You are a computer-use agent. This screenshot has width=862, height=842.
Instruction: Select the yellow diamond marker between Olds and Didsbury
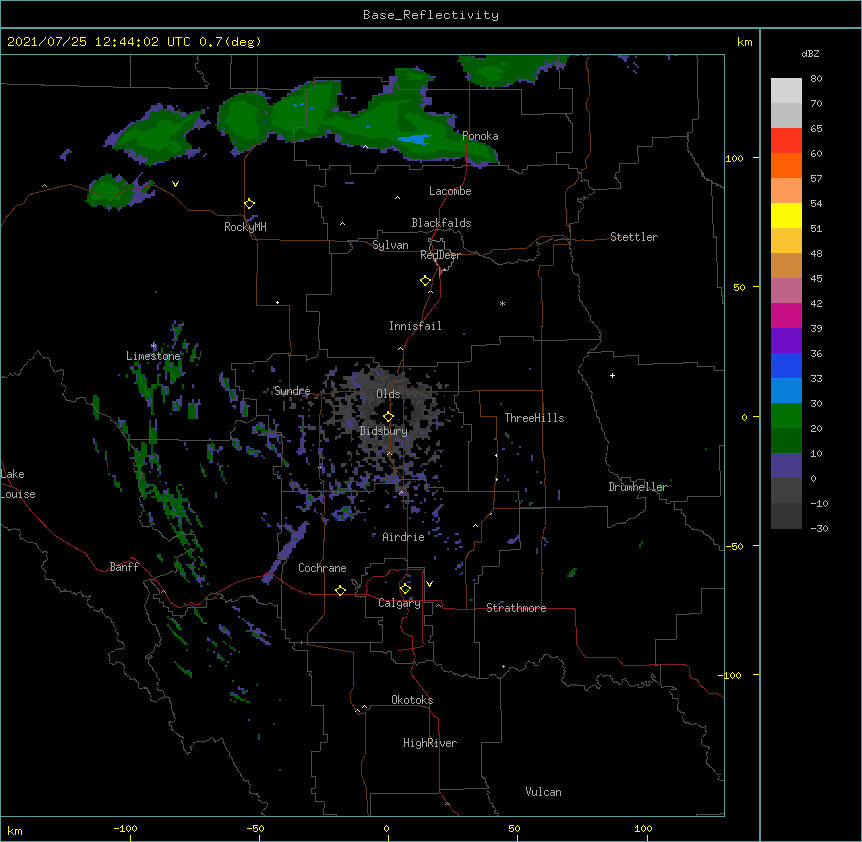coord(388,417)
